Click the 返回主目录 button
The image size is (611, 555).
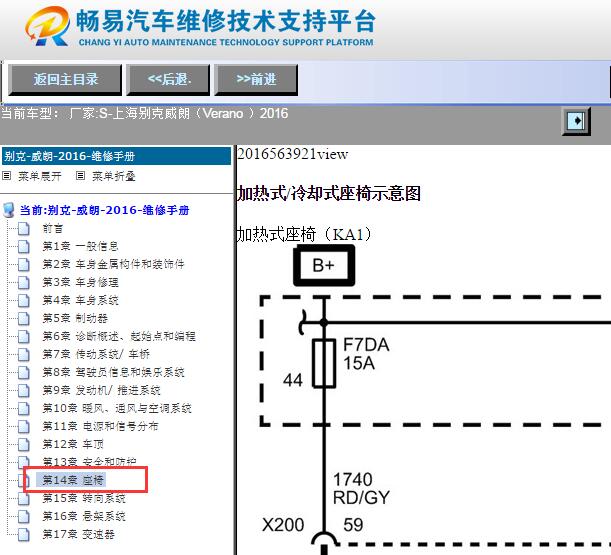[x=65, y=80]
